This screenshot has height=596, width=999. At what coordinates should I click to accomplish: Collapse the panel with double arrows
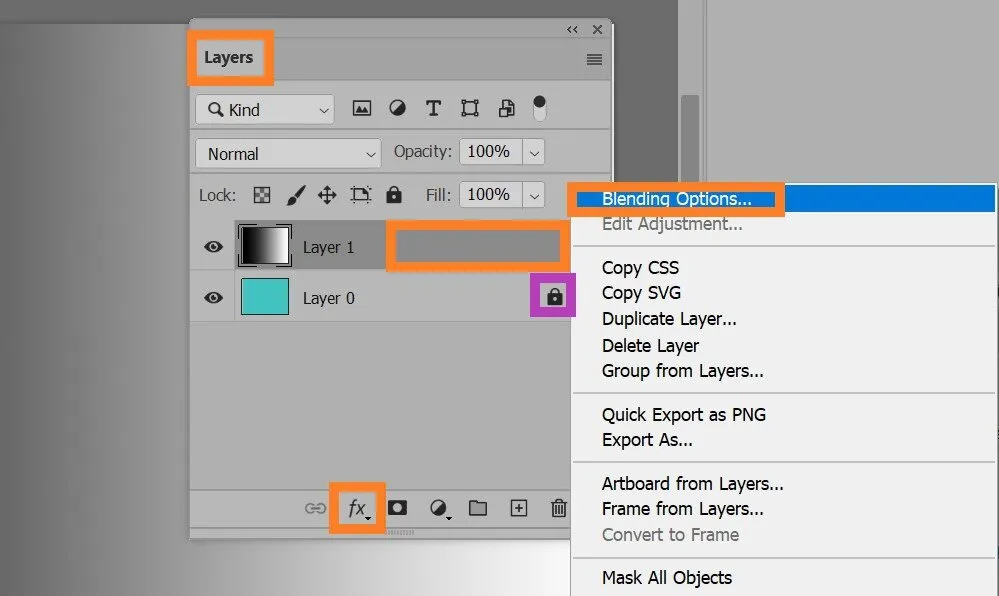(x=572, y=29)
